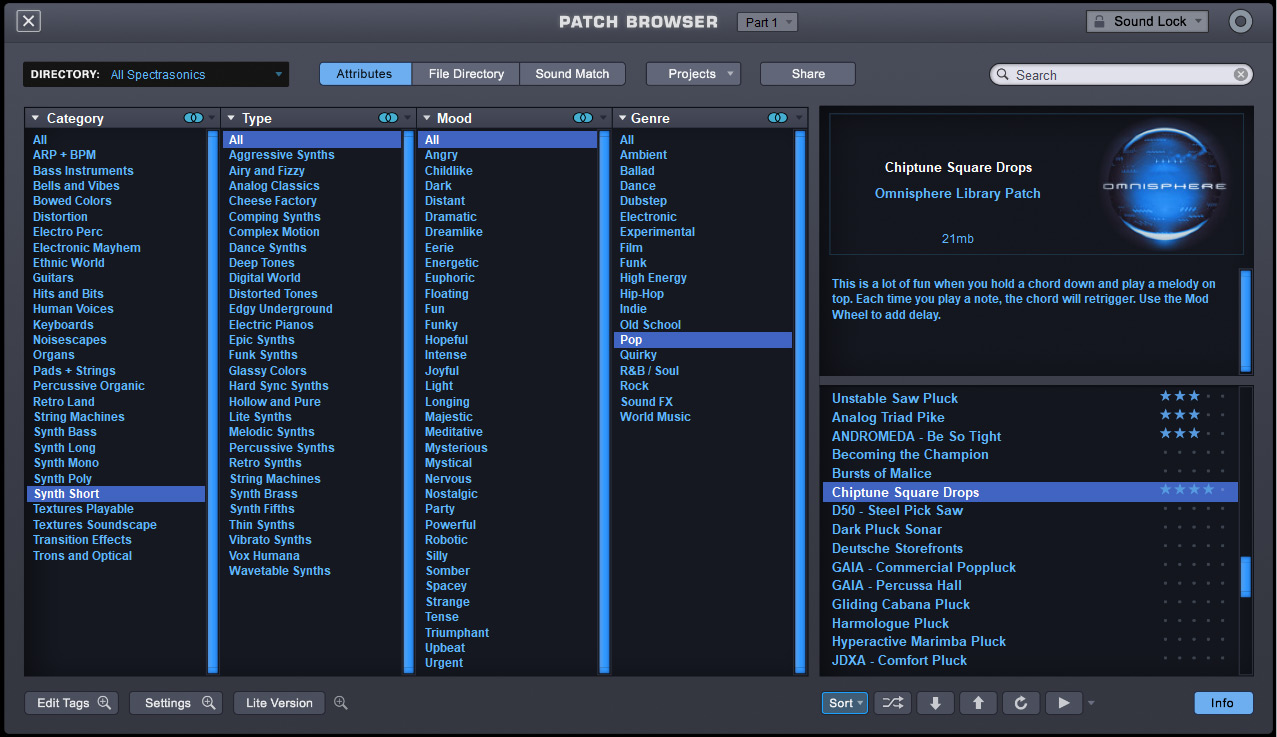Select All in Genre column
Image resolution: width=1277 pixels, height=737 pixels.
[x=627, y=140]
